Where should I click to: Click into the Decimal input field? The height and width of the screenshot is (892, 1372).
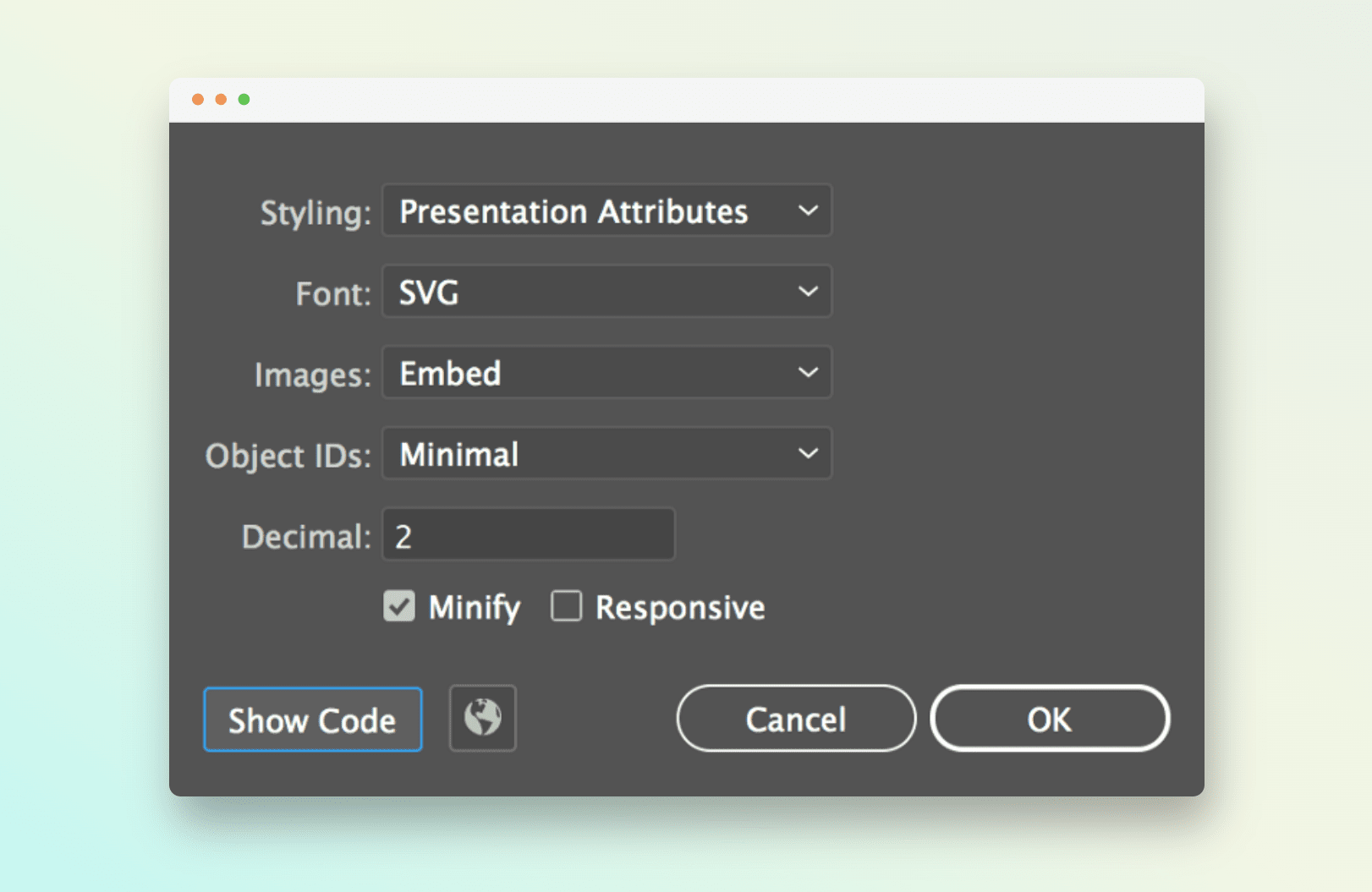[x=529, y=535]
